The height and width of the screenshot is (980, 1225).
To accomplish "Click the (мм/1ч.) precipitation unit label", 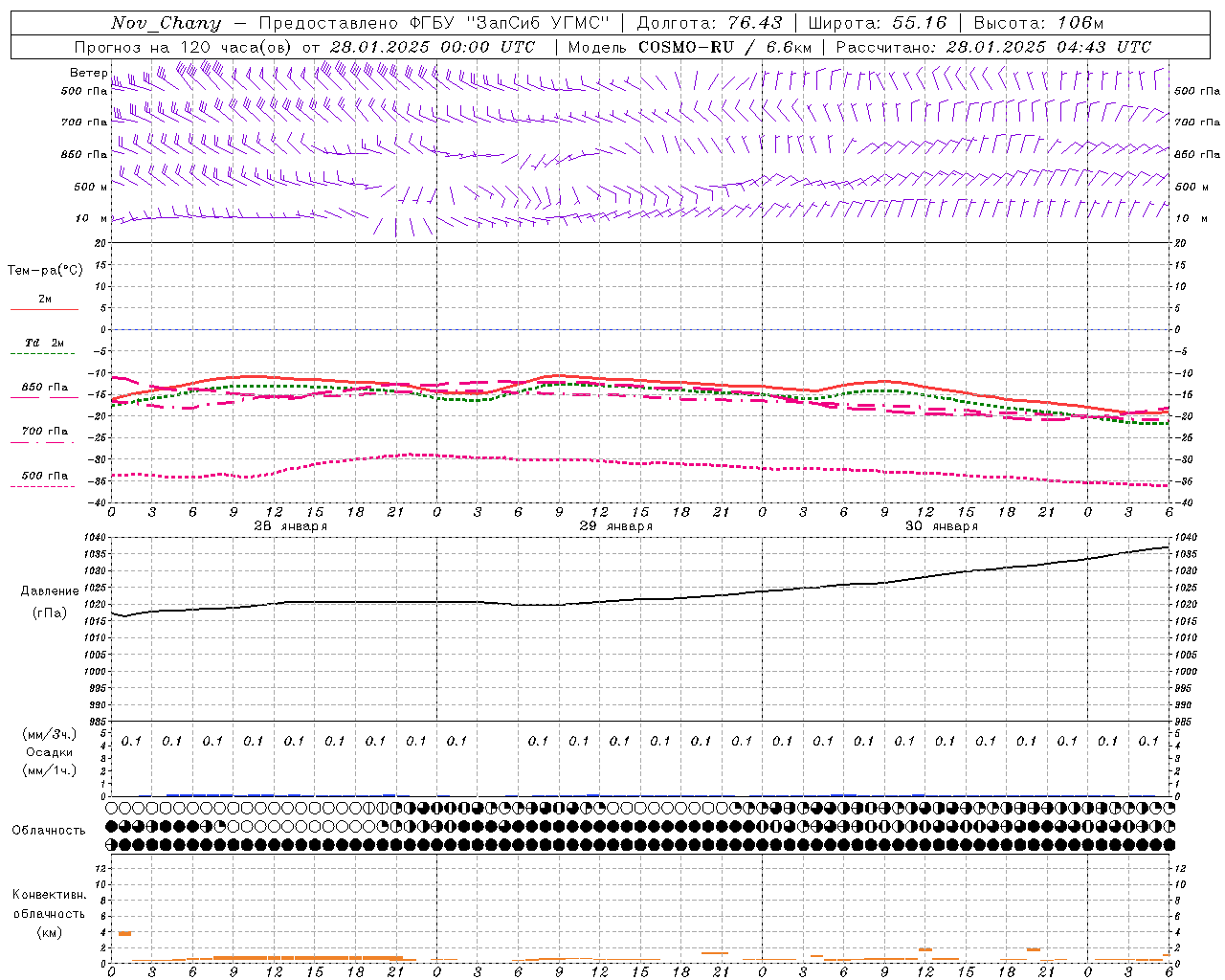I will pyautogui.click(x=50, y=770).
